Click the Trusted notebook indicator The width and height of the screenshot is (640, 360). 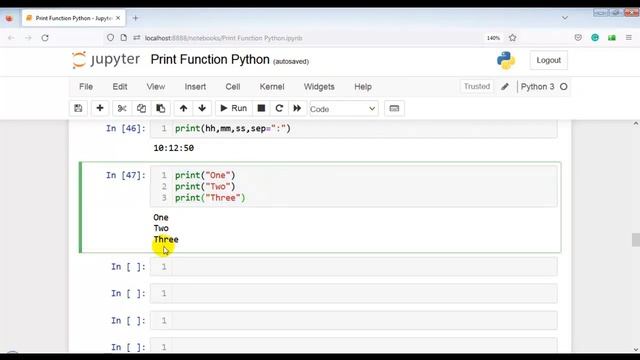tap(476, 87)
